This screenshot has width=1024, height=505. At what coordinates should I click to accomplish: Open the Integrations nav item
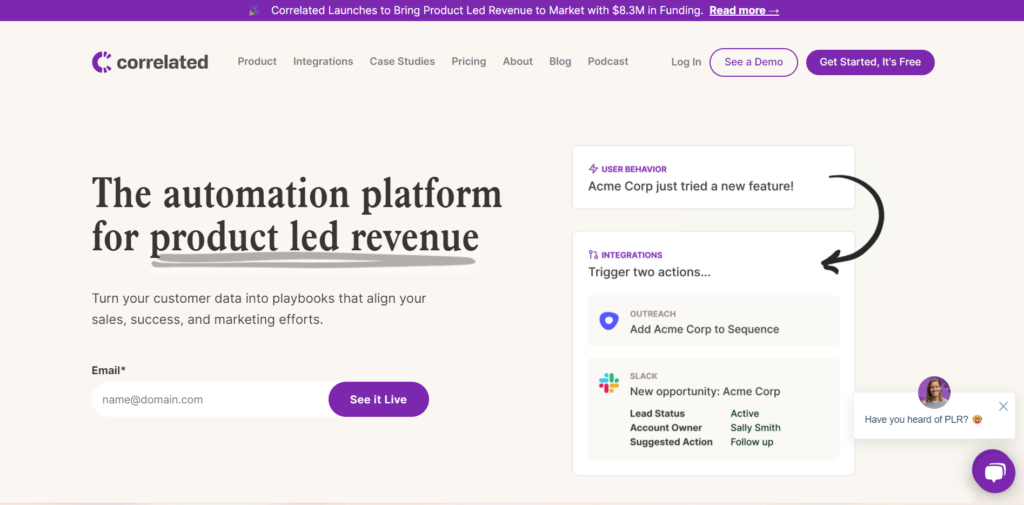tap(323, 62)
